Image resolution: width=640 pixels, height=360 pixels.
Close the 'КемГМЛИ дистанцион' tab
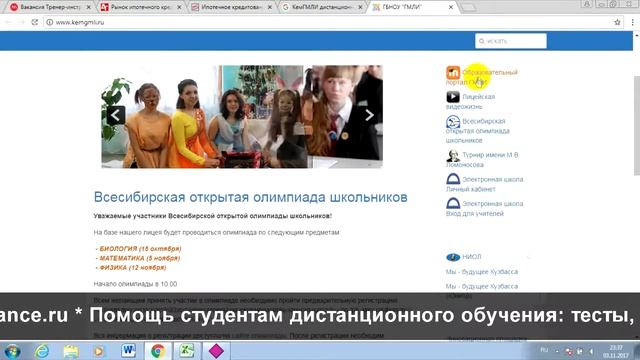(360, 7)
